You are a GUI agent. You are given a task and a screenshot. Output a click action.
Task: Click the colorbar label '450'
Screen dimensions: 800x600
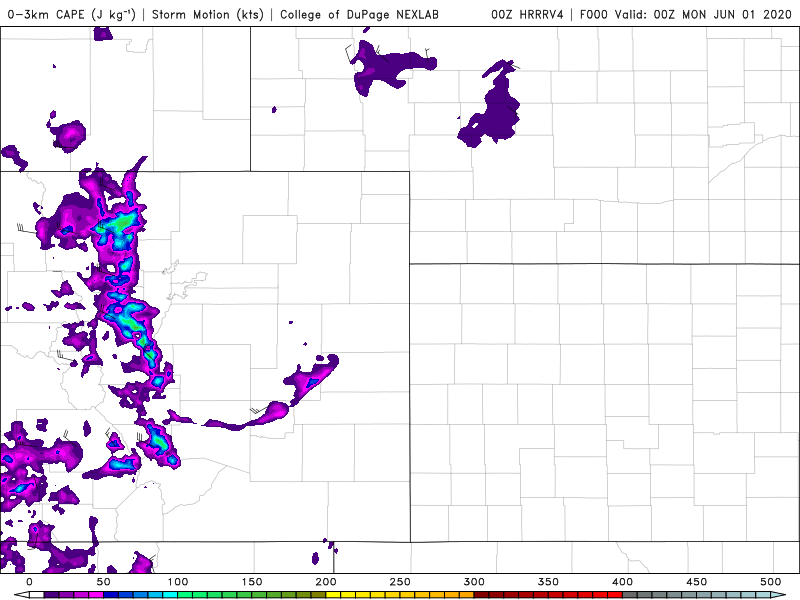696,582
